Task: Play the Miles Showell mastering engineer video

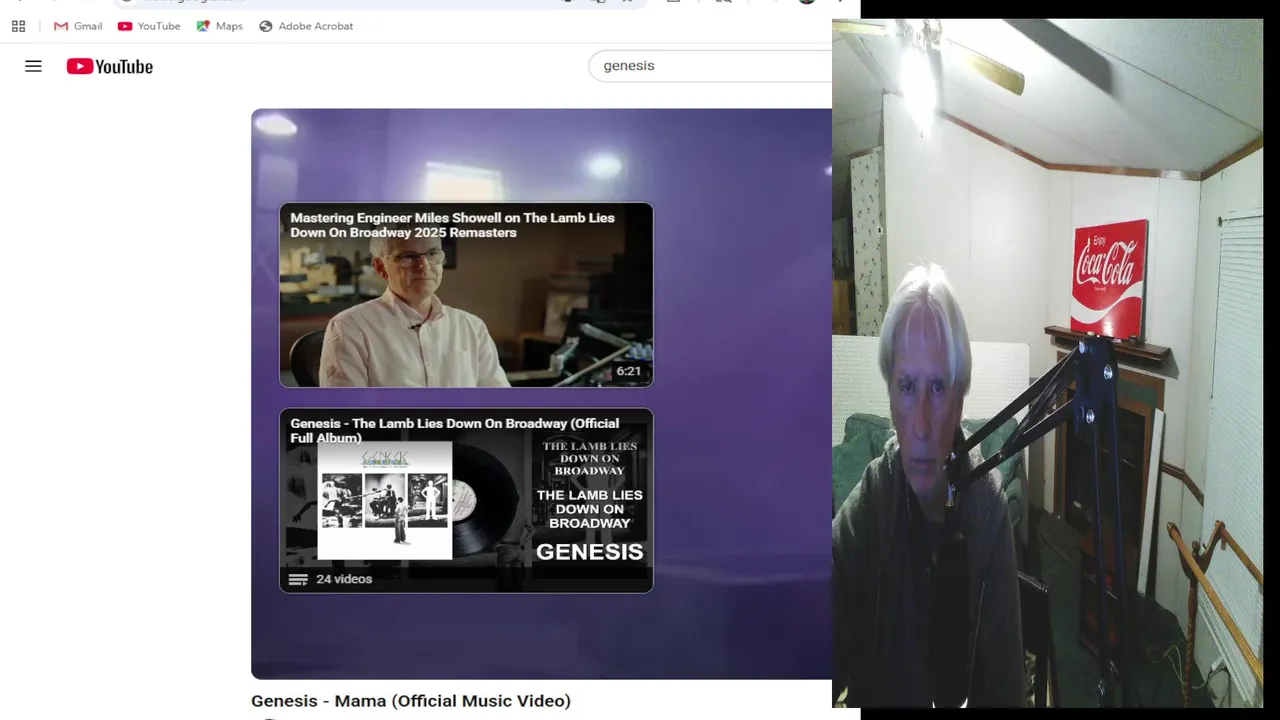Action: point(466,295)
